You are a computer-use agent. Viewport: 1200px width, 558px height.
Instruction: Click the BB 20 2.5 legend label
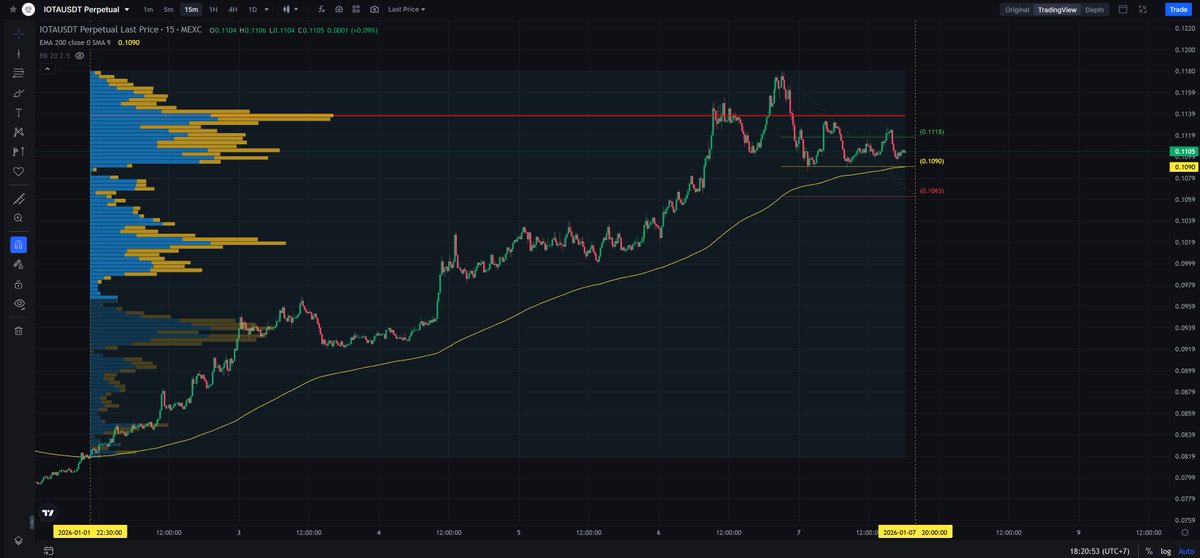[55, 56]
